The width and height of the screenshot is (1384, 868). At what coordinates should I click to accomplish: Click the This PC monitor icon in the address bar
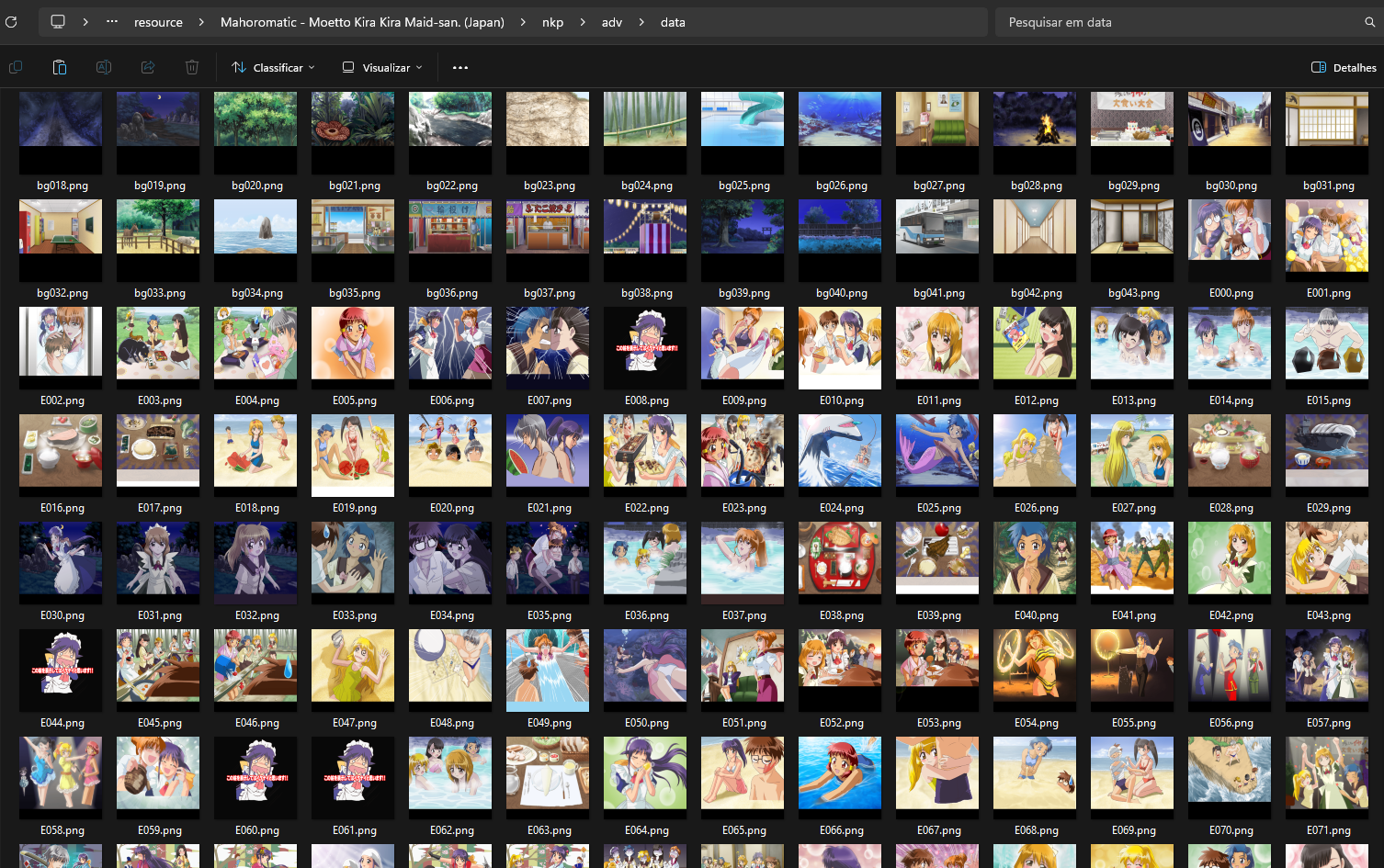[x=58, y=22]
